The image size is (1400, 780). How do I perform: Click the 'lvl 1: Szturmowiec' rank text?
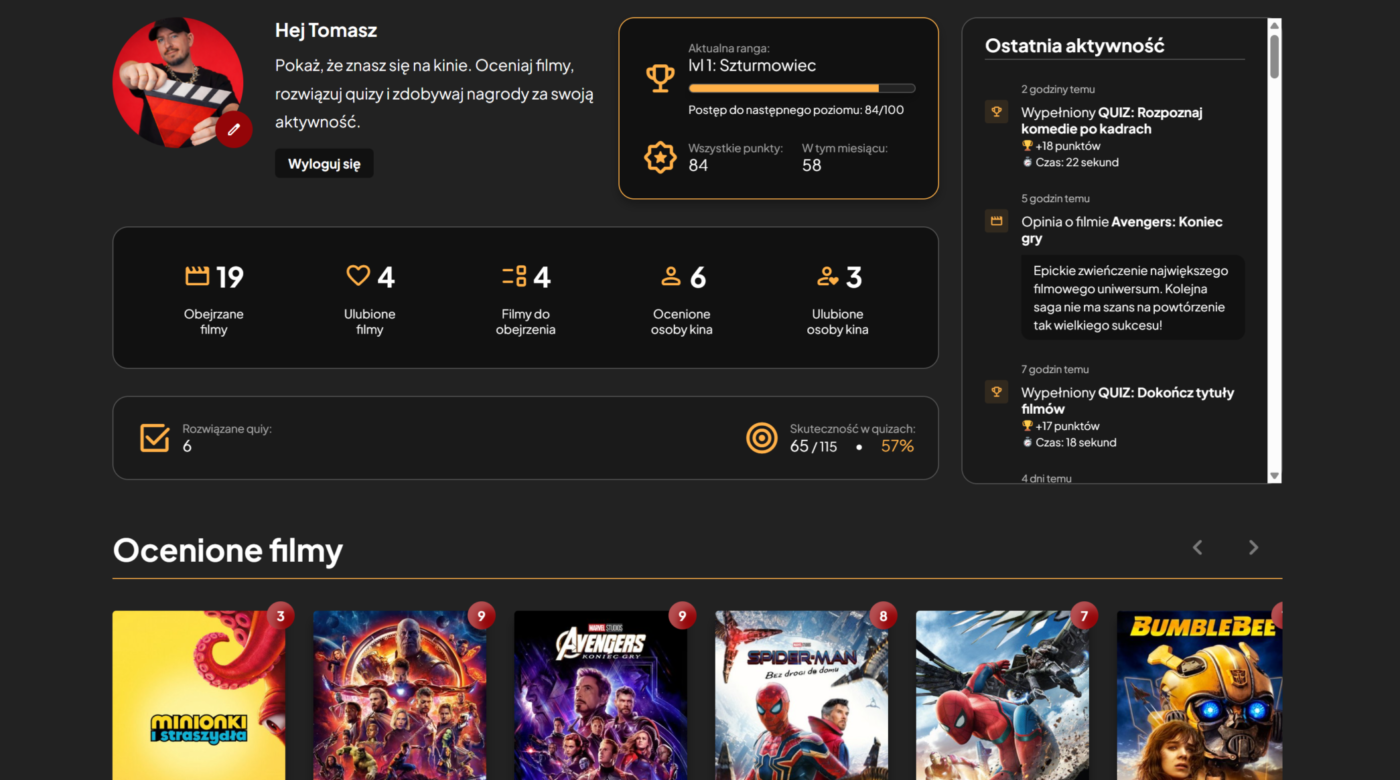752,66
